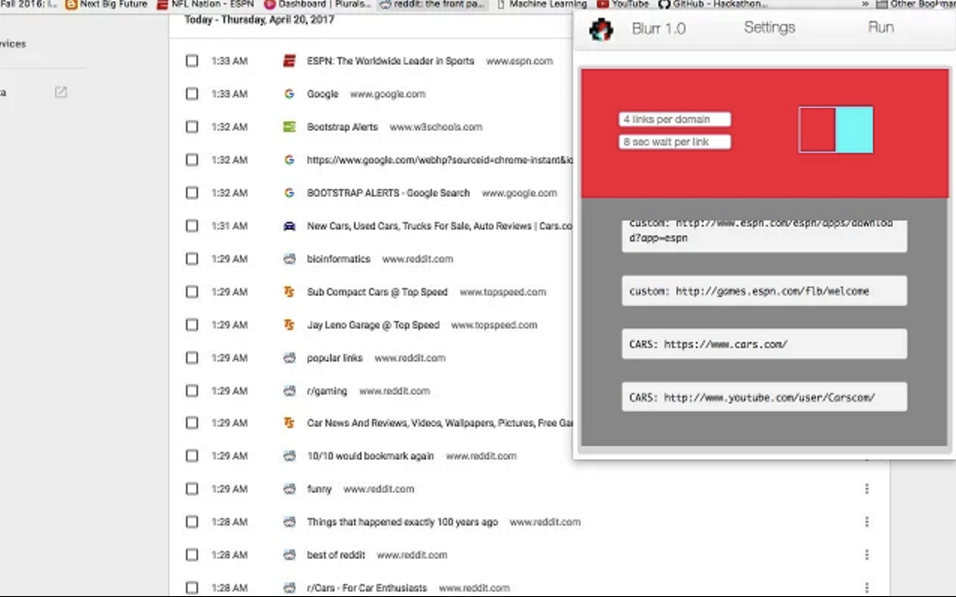Image resolution: width=956 pixels, height=597 pixels.
Task: Click reddit favicon beside bioinformatics
Action: [x=289, y=259]
